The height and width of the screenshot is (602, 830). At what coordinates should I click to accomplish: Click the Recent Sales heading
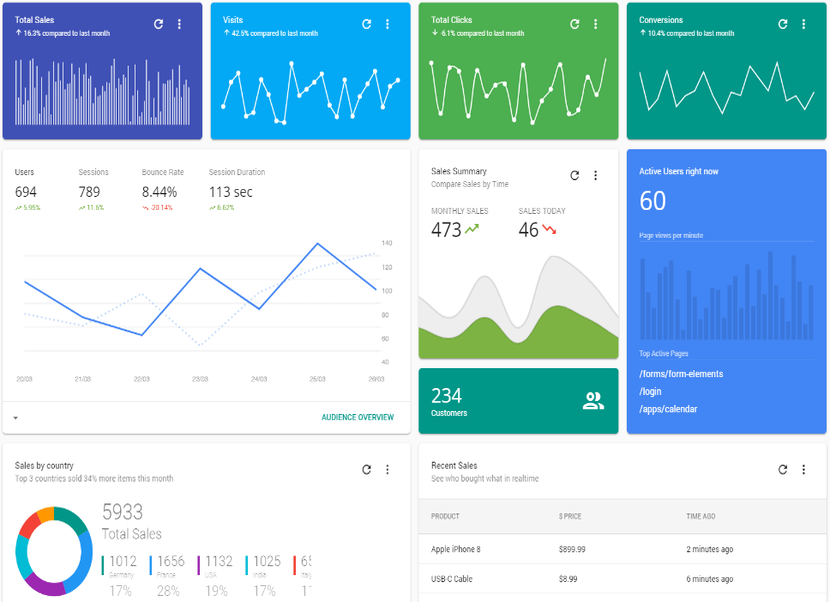(x=454, y=465)
